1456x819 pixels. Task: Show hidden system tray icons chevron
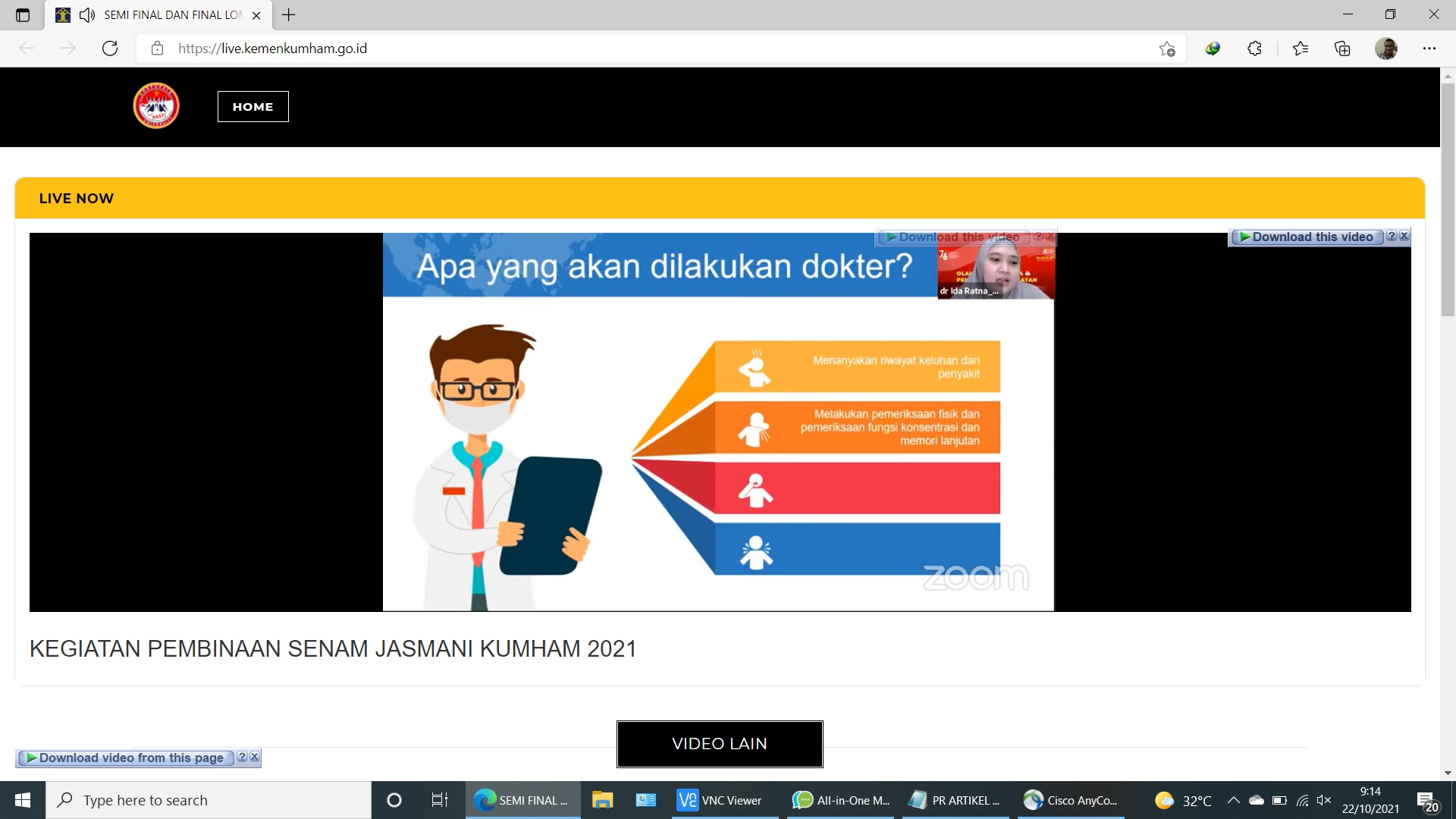1233,800
